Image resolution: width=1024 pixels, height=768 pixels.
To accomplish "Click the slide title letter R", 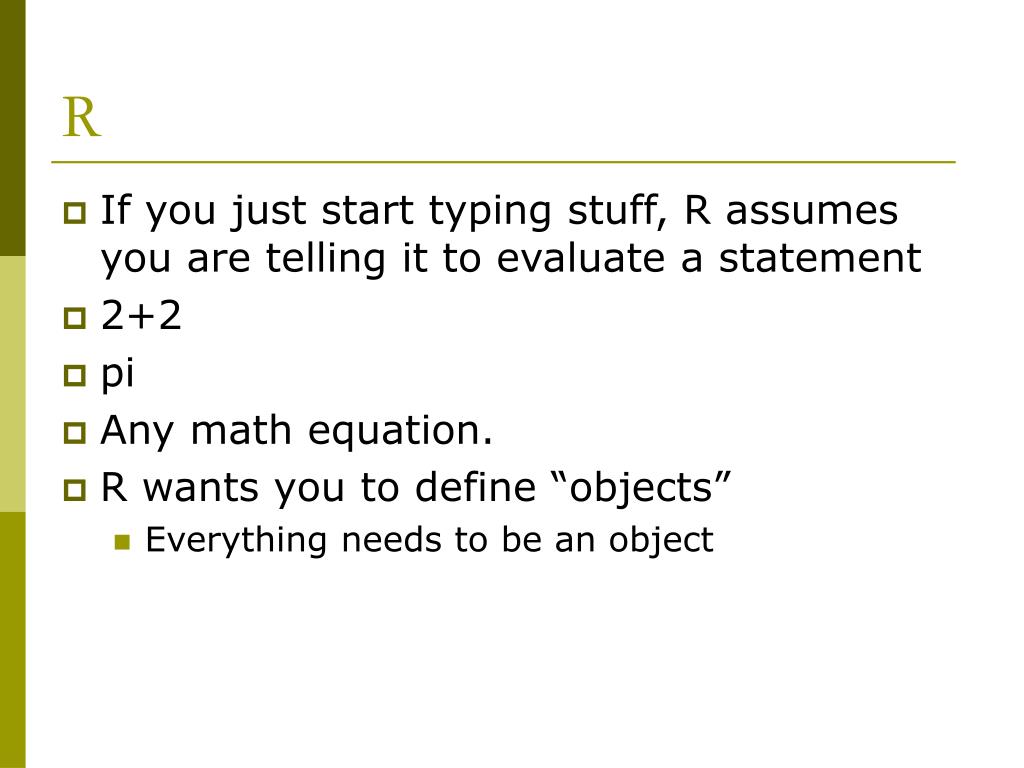I will coord(82,118).
